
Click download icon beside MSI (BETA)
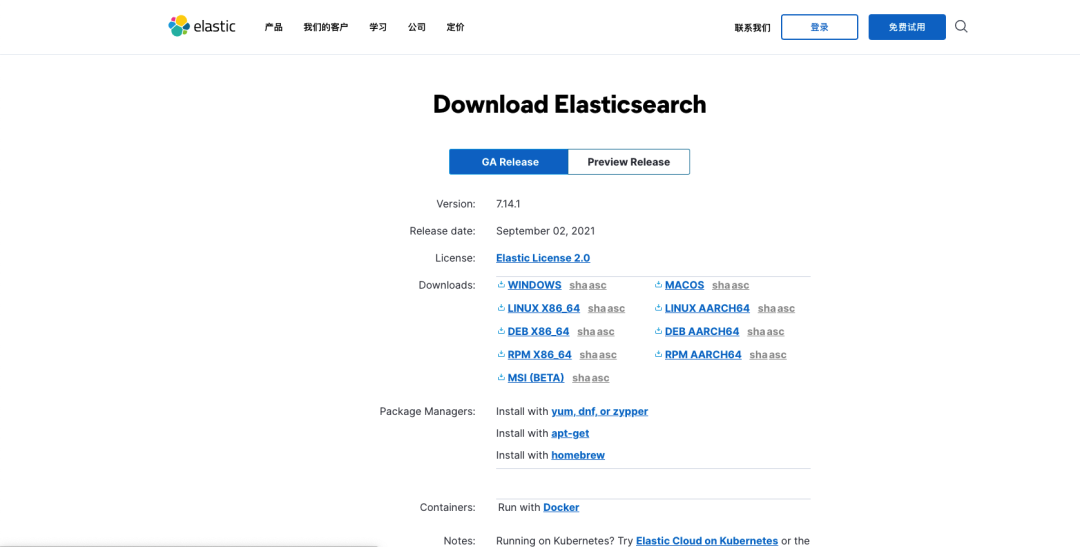pos(501,378)
